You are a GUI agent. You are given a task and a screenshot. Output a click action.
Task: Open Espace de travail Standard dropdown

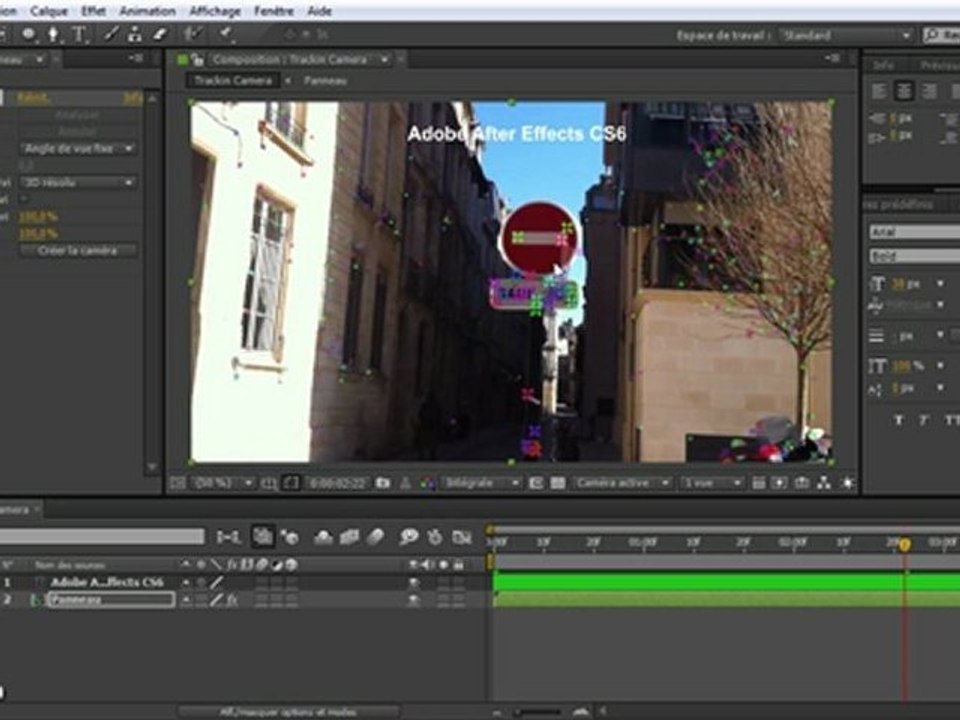pyautogui.click(x=846, y=36)
